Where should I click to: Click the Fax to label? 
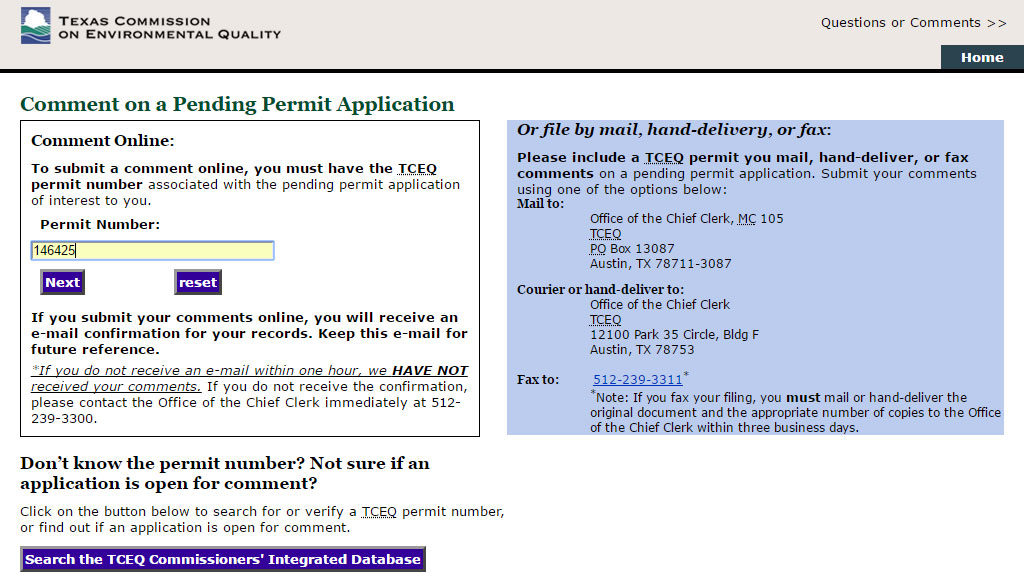click(x=538, y=380)
